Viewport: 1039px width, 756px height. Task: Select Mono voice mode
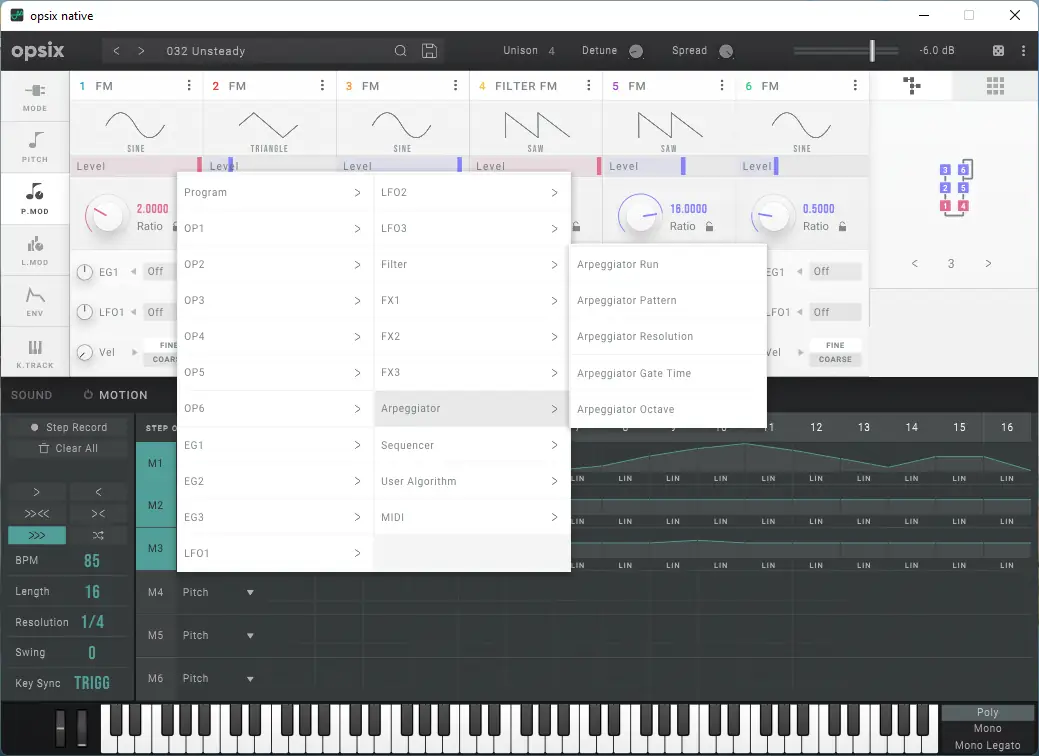(987, 728)
